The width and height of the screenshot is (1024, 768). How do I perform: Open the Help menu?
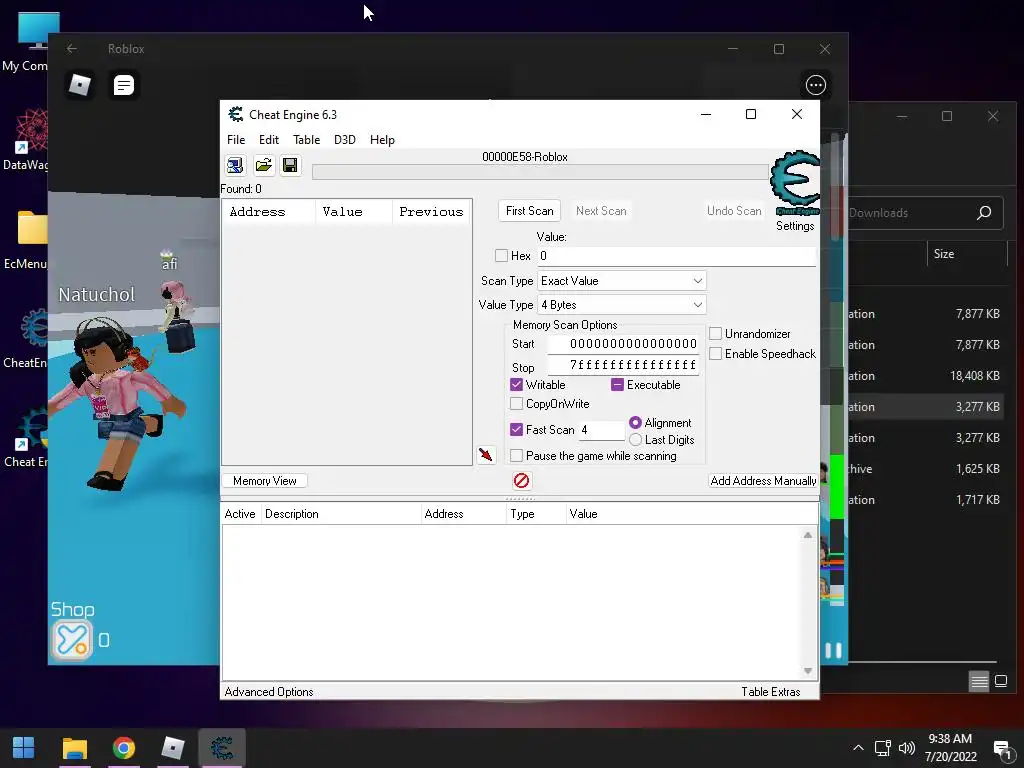click(x=382, y=140)
